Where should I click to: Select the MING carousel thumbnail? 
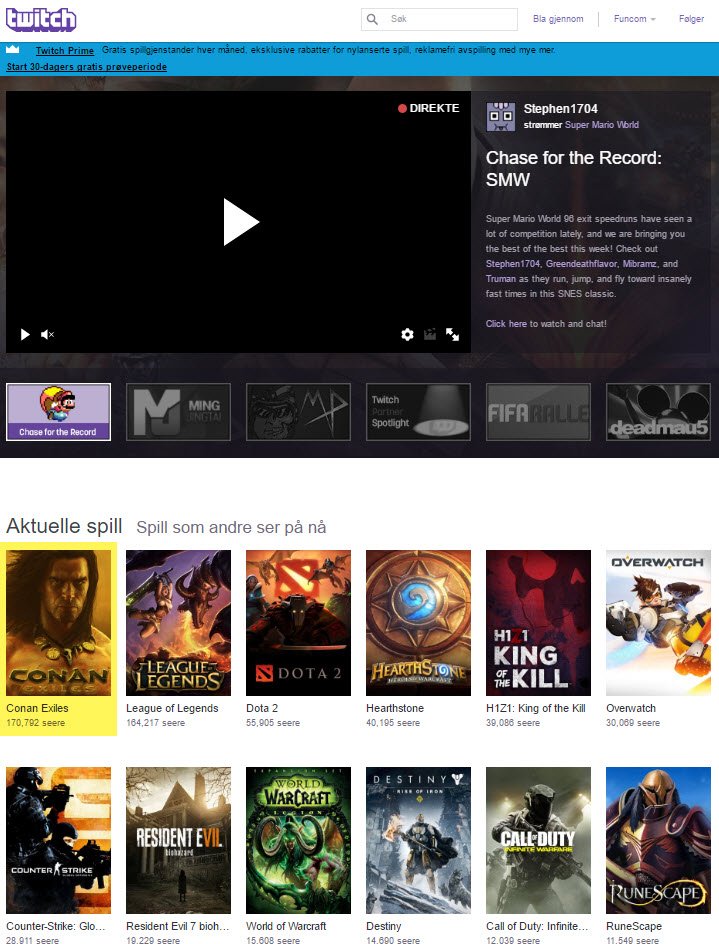[178, 412]
